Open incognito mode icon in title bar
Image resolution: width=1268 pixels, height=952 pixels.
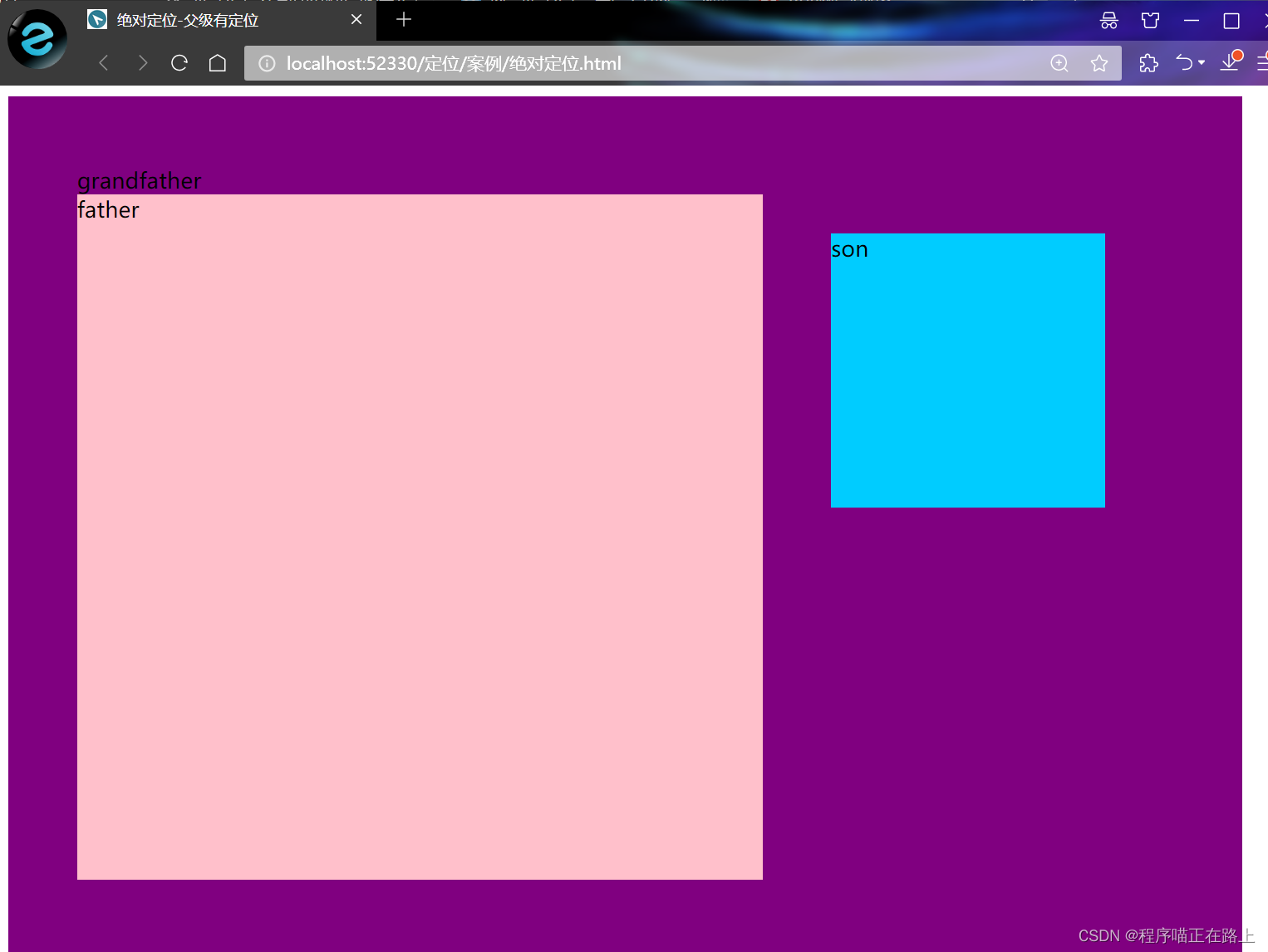click(1109, 21)
